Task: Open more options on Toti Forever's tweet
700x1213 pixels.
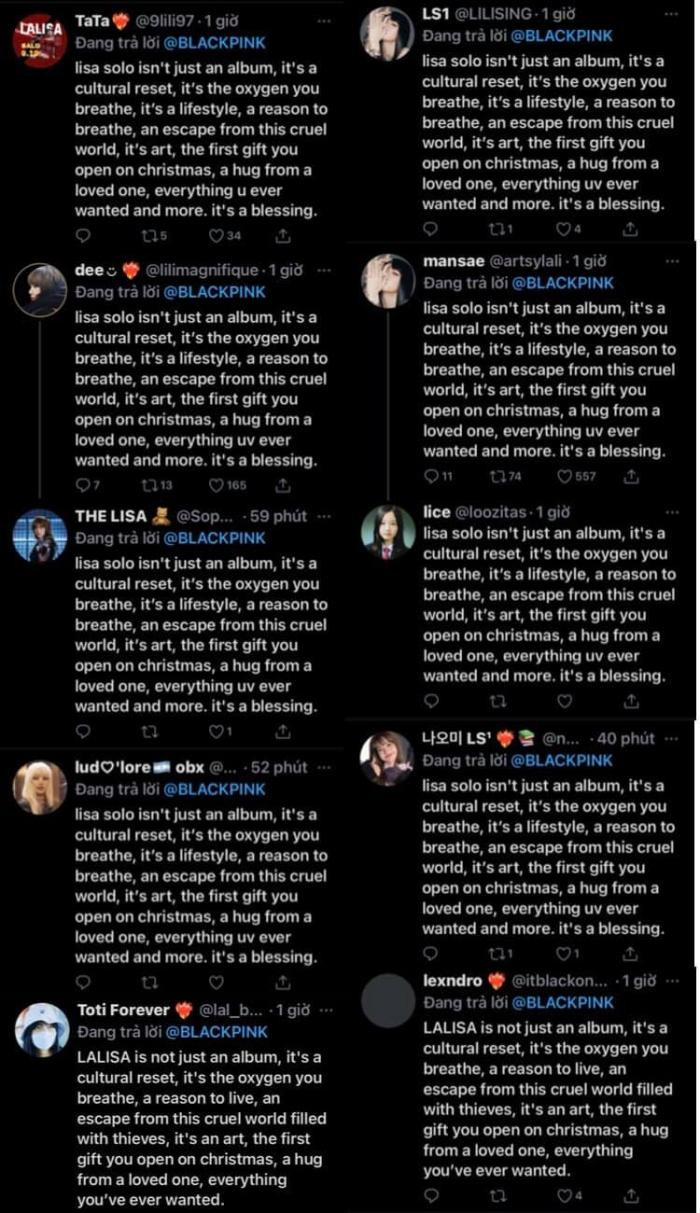Action: coord(324,1010)
